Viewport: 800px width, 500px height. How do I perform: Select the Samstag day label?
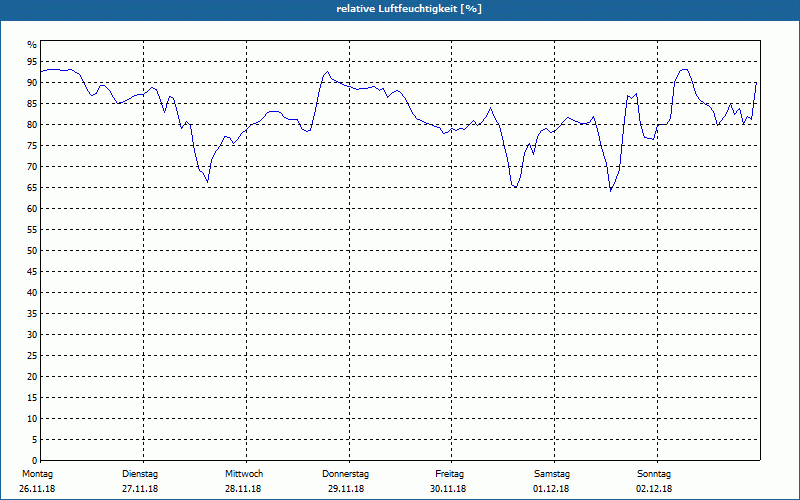(x=552, y=474)
